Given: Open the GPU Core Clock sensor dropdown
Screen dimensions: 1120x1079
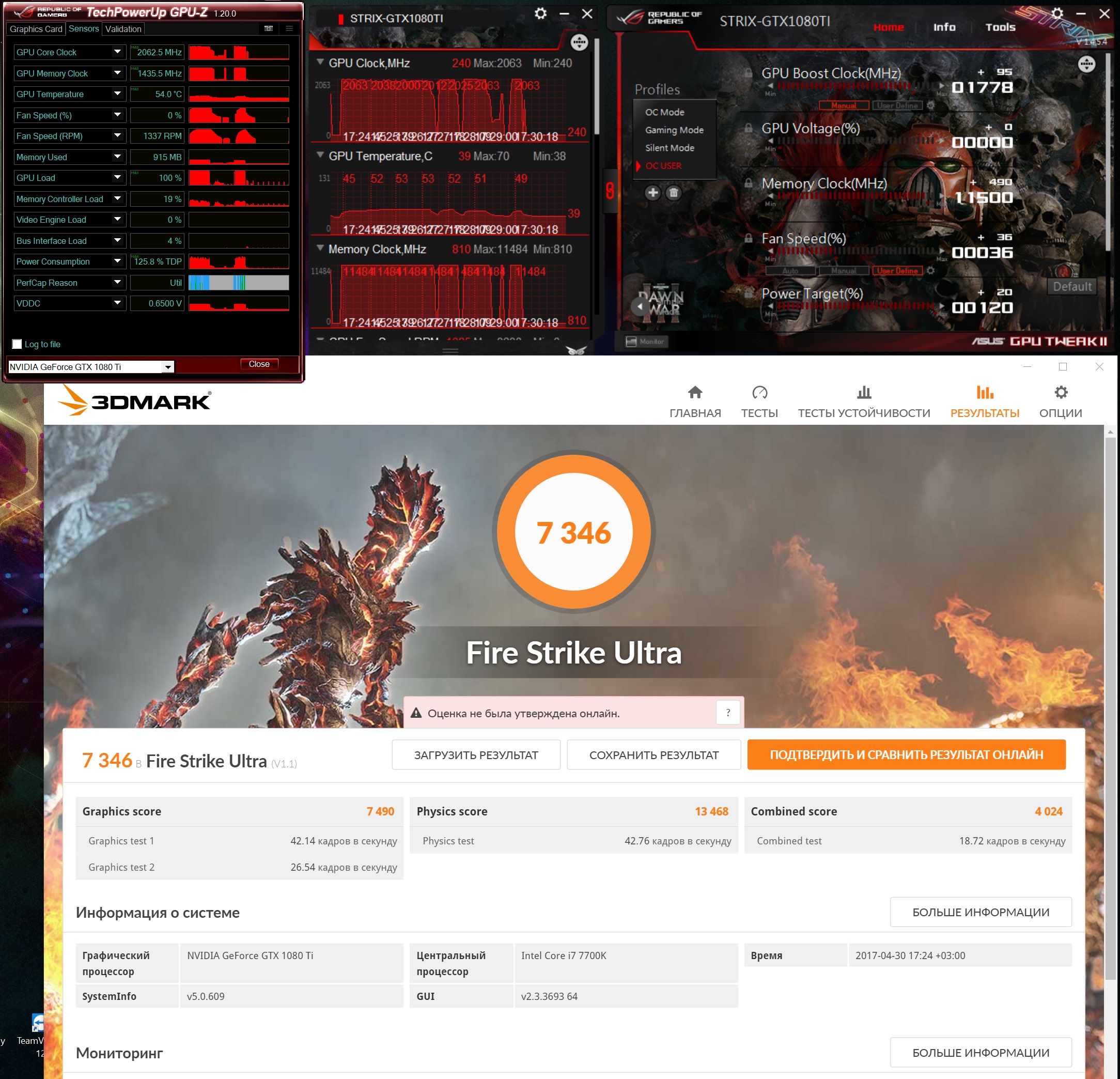Looking at the screenshot, I should coord(117,52).
